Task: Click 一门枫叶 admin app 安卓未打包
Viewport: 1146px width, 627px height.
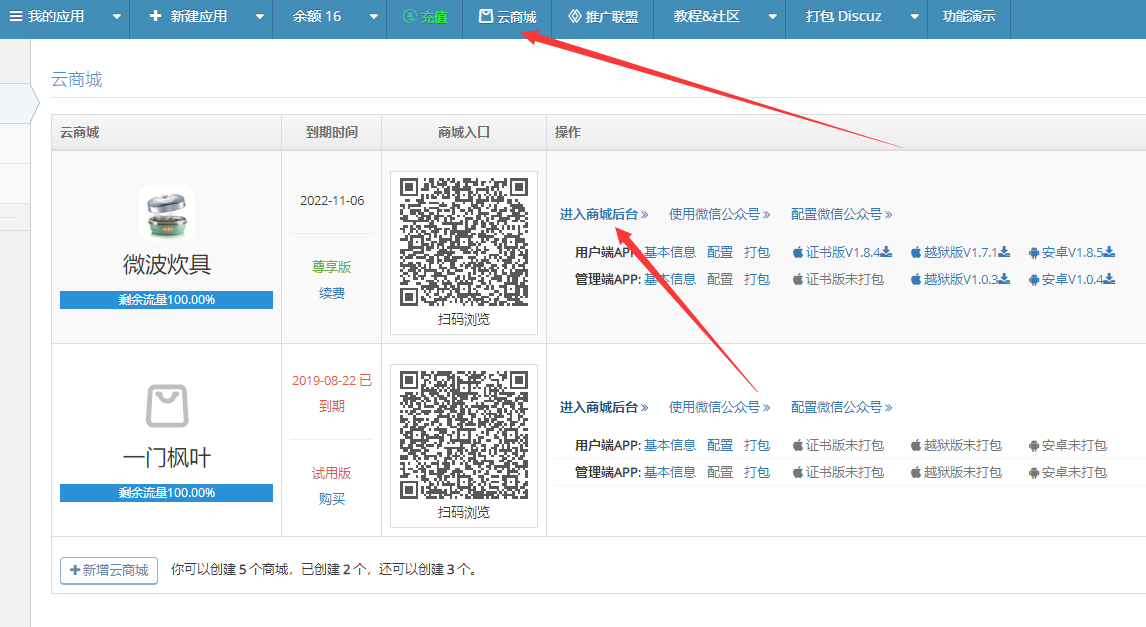Action: point(1068,472)
